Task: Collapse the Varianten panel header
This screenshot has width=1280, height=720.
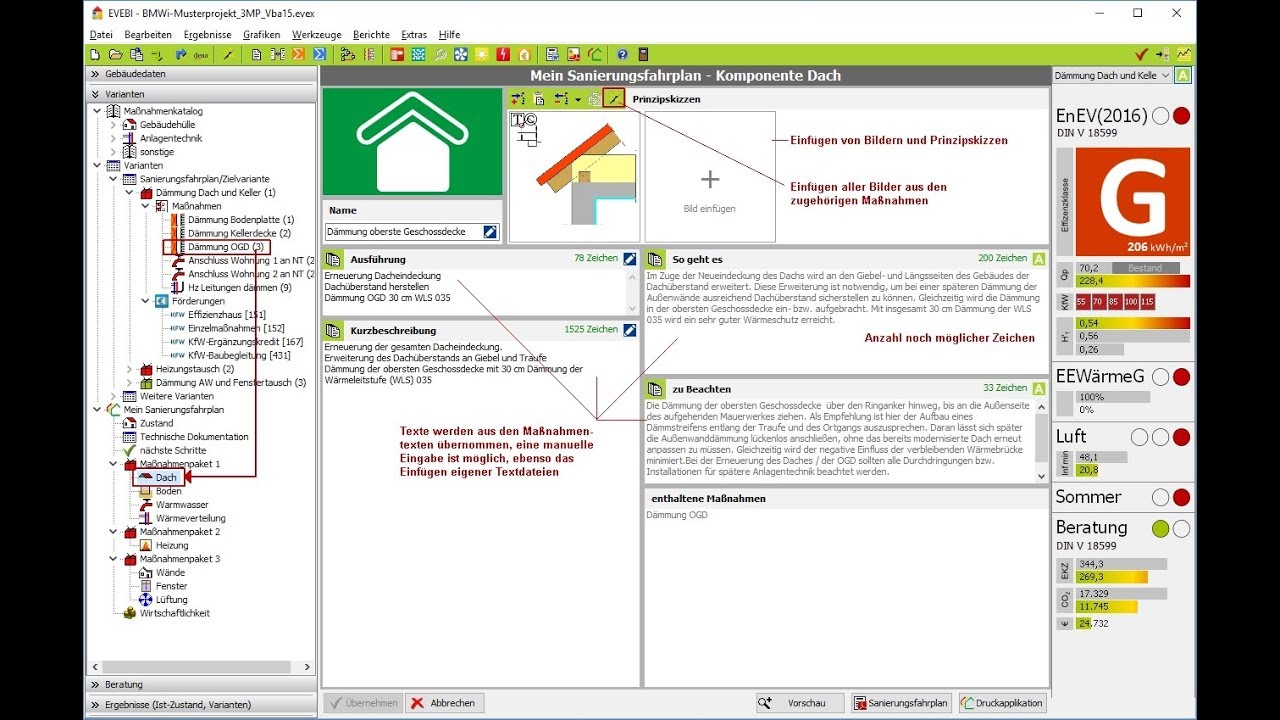Action: (202, 94)
